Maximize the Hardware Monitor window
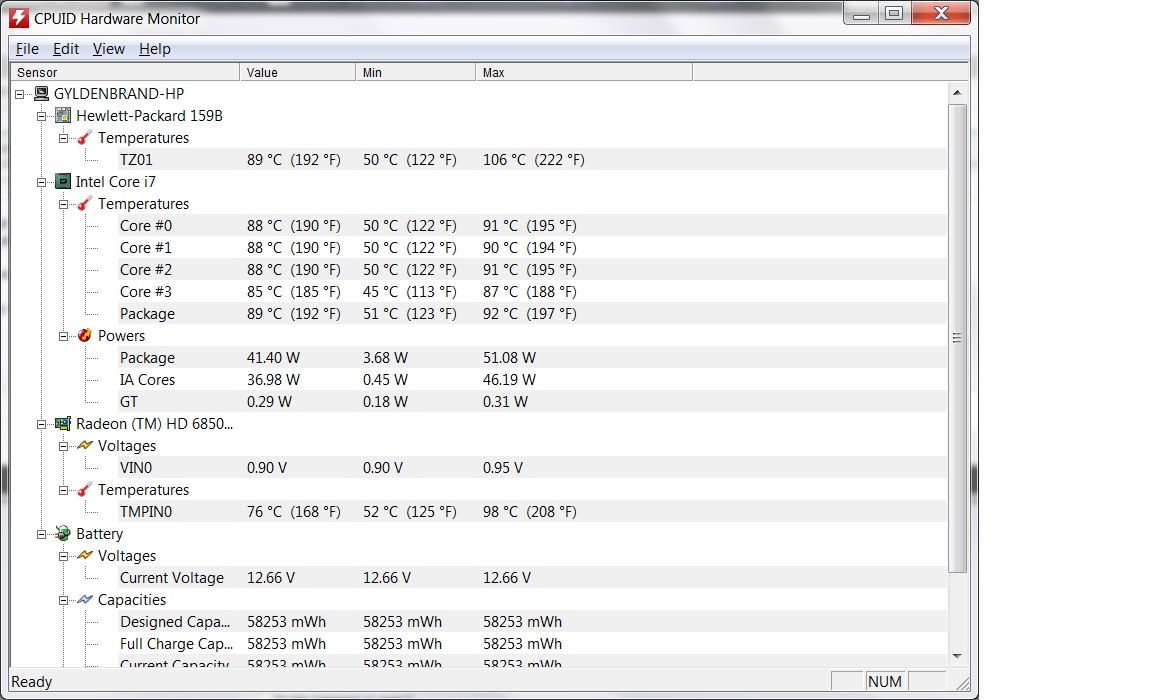1152x700 pixels. [894, 13]
